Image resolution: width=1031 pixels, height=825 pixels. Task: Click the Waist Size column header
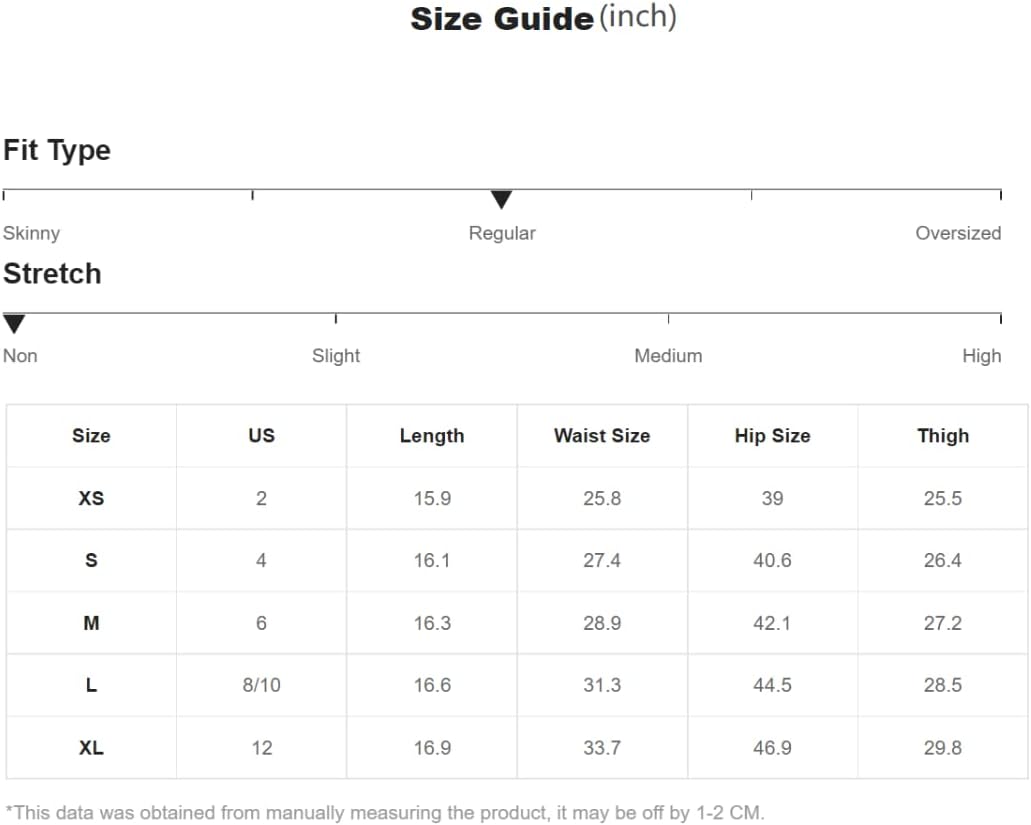(x=602, y=436)
